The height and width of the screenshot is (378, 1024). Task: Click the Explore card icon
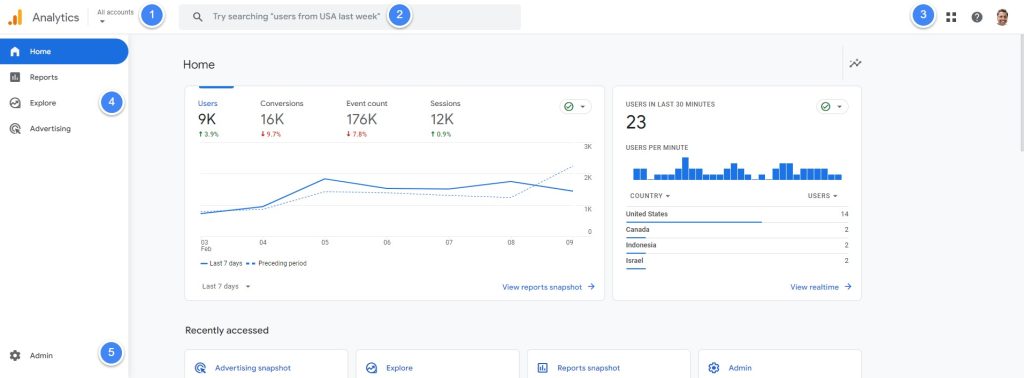372,368
